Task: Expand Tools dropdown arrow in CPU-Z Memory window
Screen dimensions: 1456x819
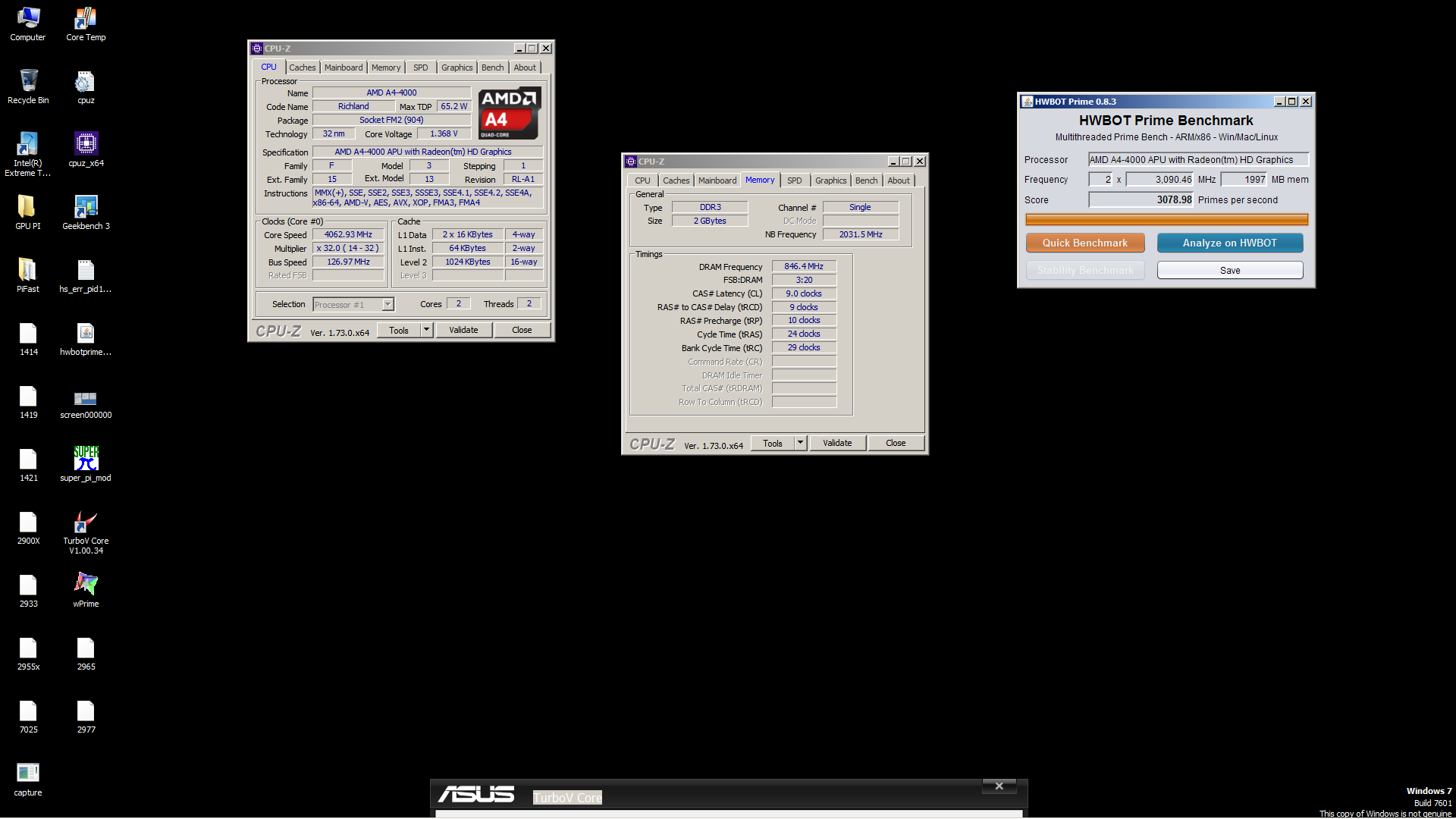Action: coord(800,443)
